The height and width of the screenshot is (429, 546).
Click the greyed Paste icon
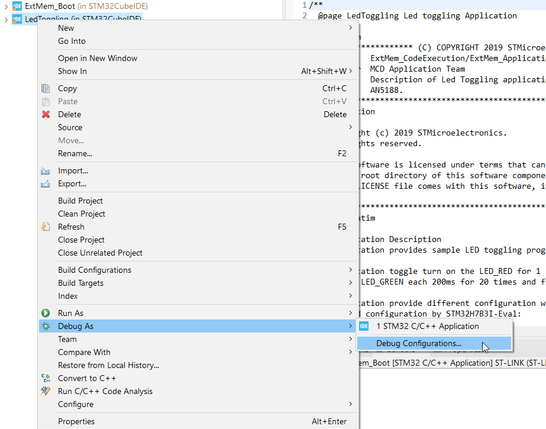click(x=46, y=101)
